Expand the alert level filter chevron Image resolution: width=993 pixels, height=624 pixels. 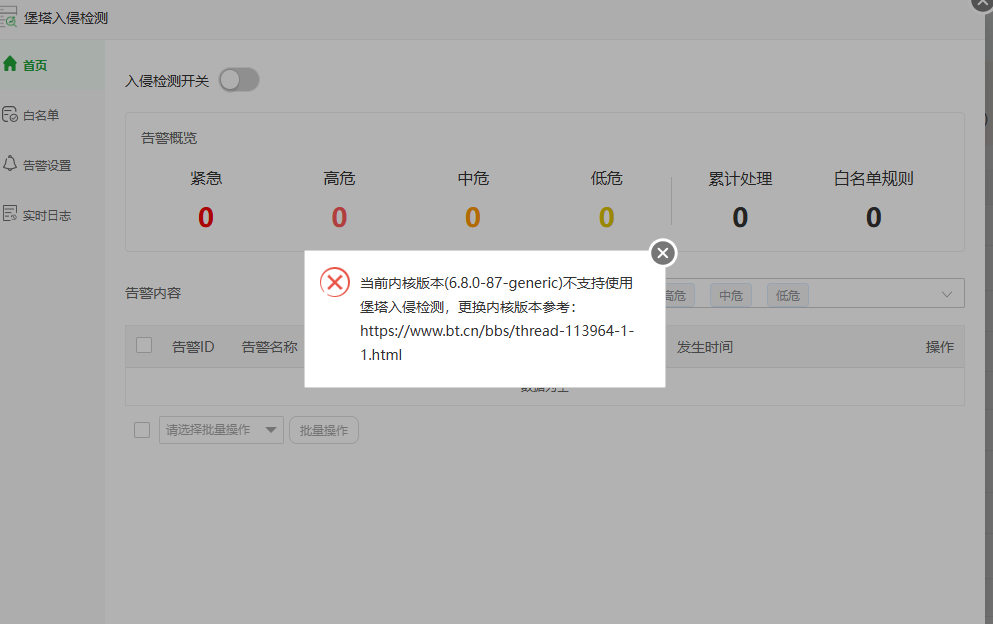coord(947,295)
